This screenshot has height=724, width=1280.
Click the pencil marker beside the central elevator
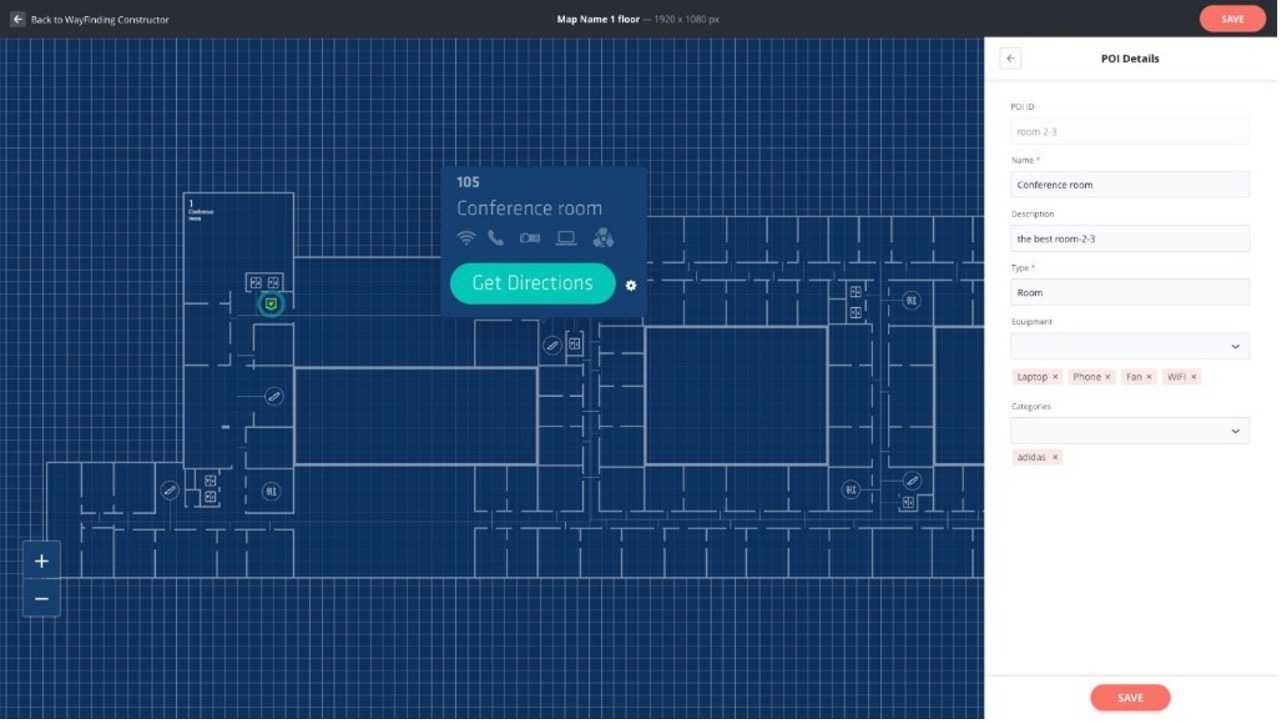[x=552, y=345]
